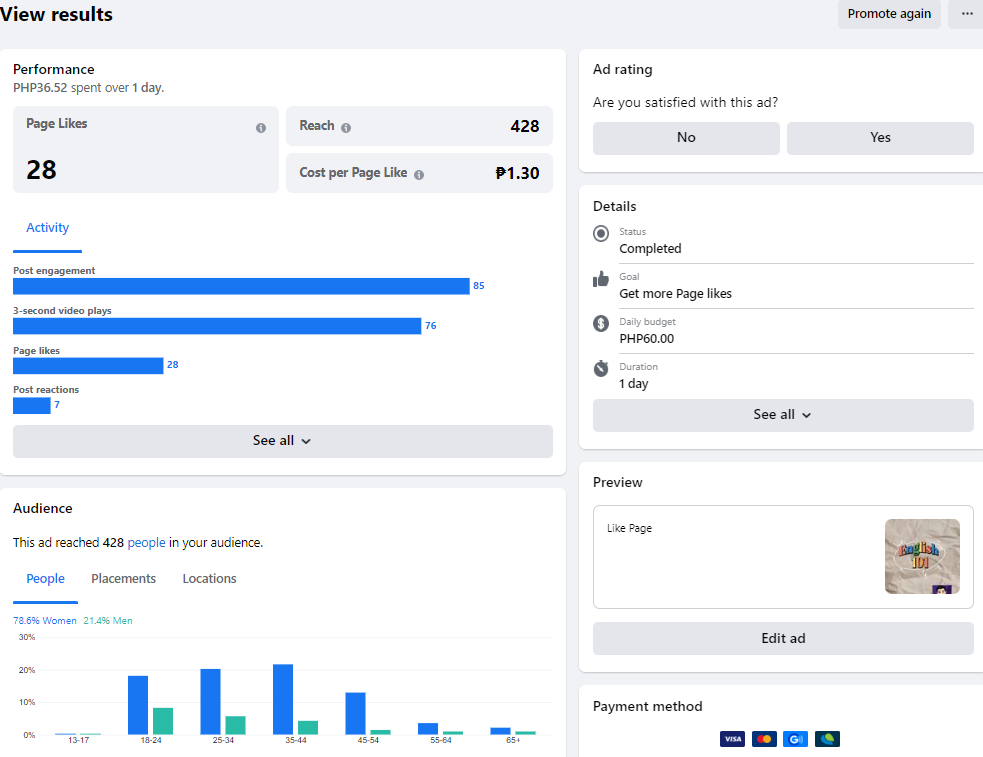Expand See all under Details
Image resolution: width=983 pixels, height=757 pixels.
[x=783, y=415]
